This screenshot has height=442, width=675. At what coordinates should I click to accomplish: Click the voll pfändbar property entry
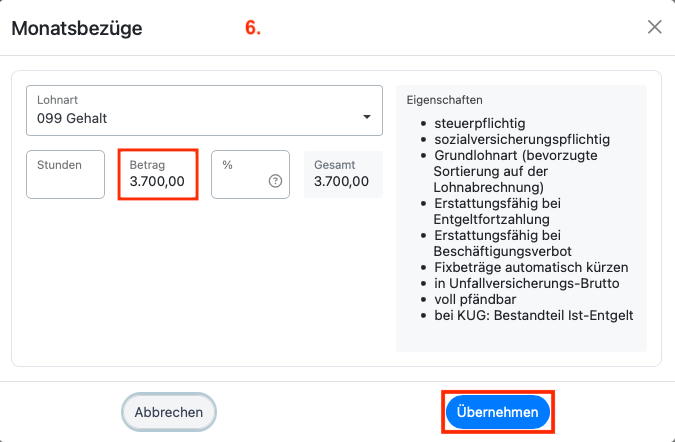tap(475, 299)
